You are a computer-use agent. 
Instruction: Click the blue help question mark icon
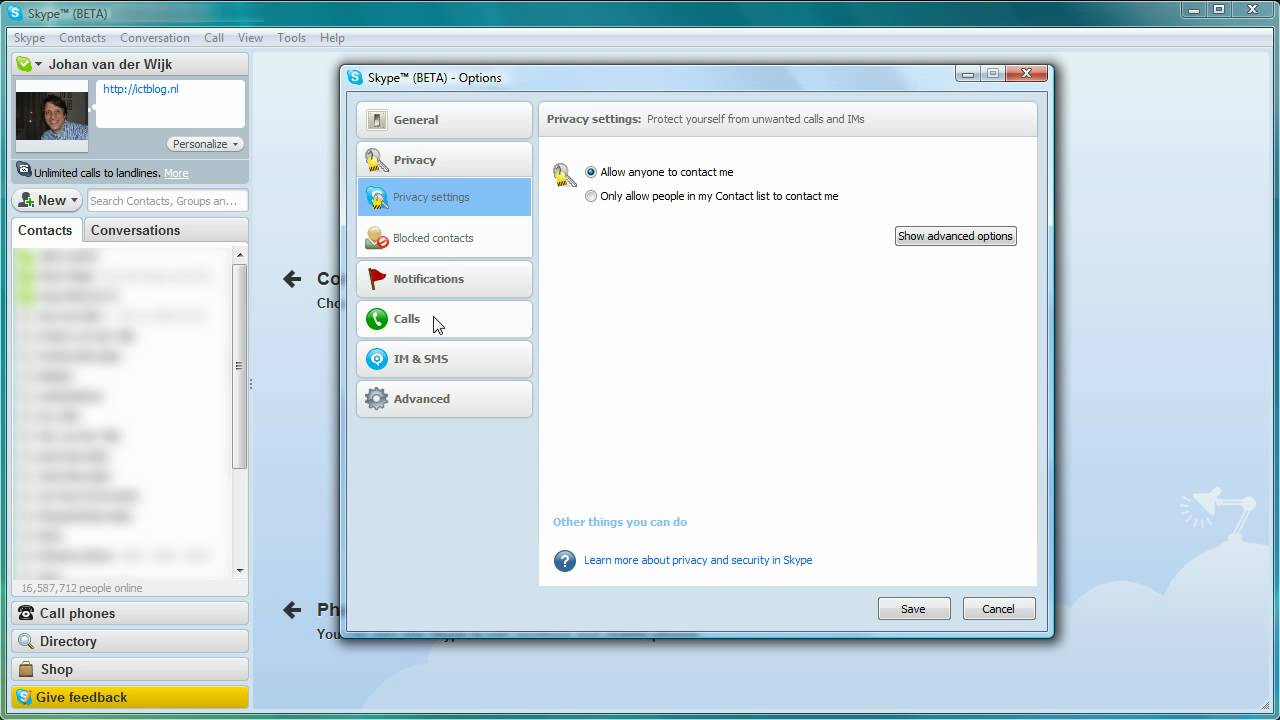coord(565,561)
